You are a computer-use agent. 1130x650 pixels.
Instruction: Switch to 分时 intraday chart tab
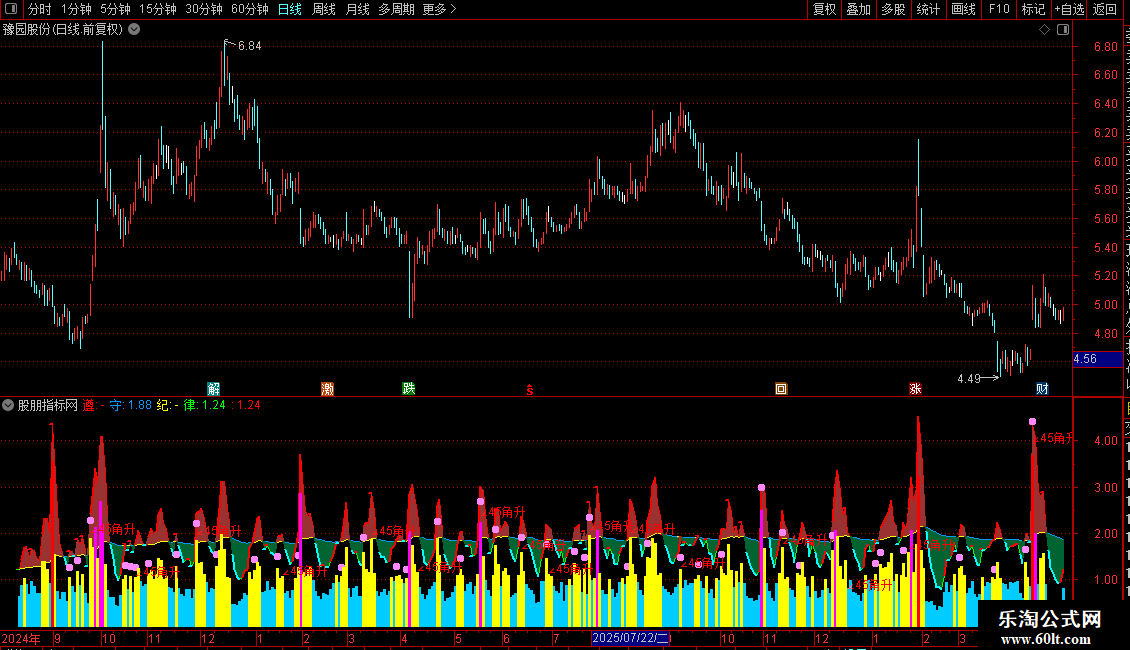tap(40, 9)
